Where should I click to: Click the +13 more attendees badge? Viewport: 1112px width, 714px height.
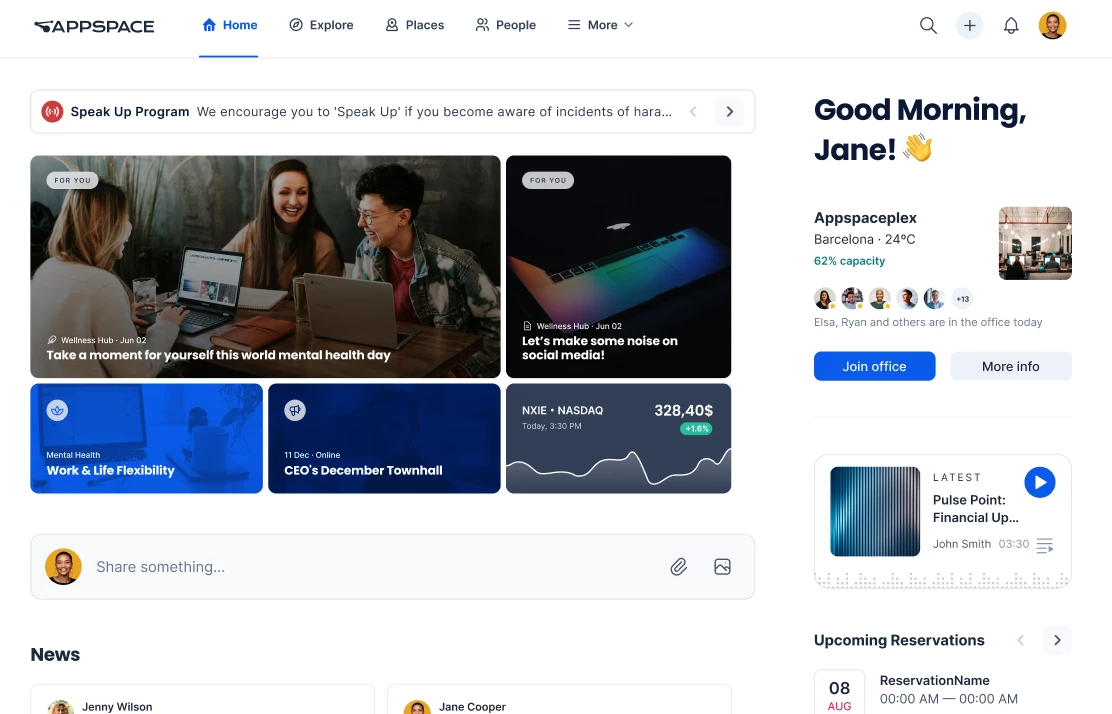coord(962,299)
